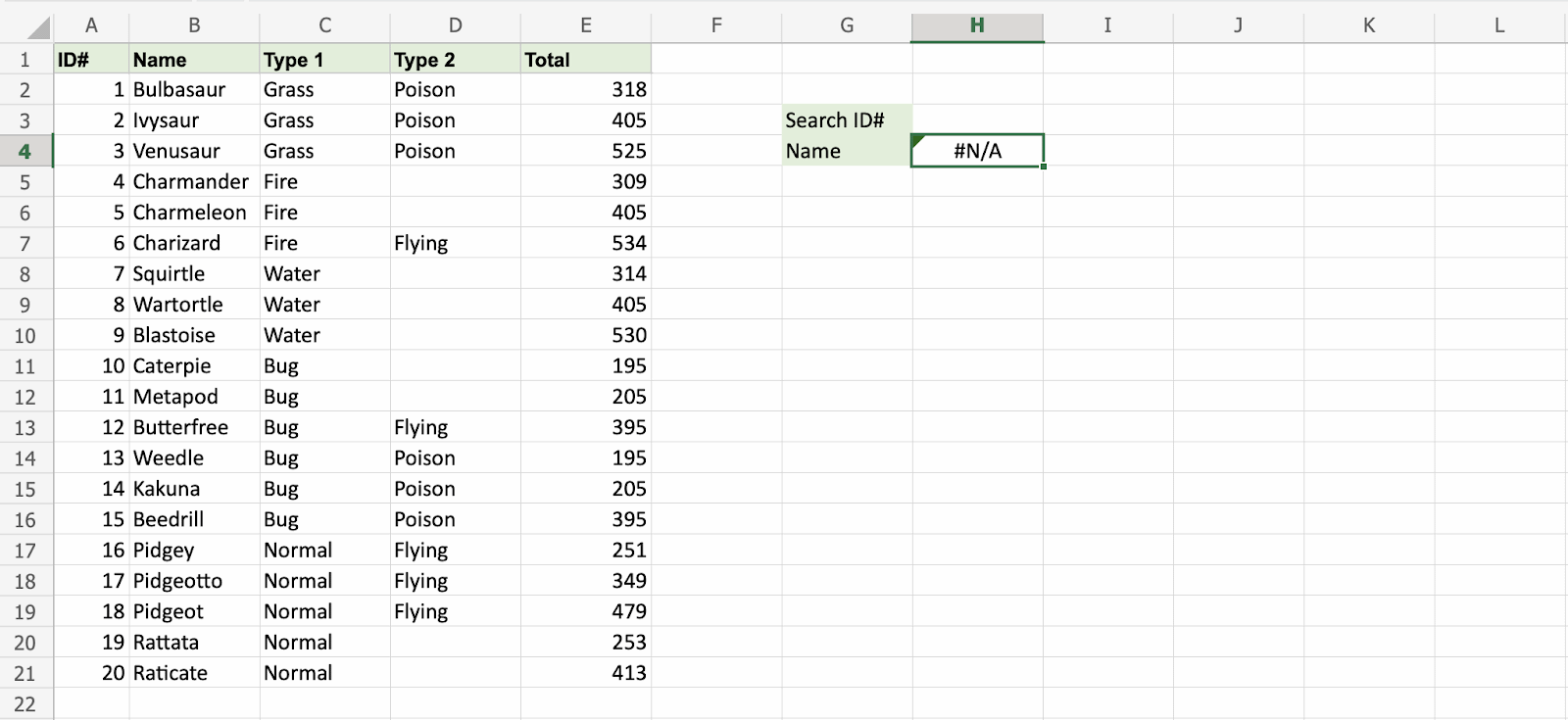Click the fill handle of cell H4
The image size is (1568, 720).
coord(1044,167)
